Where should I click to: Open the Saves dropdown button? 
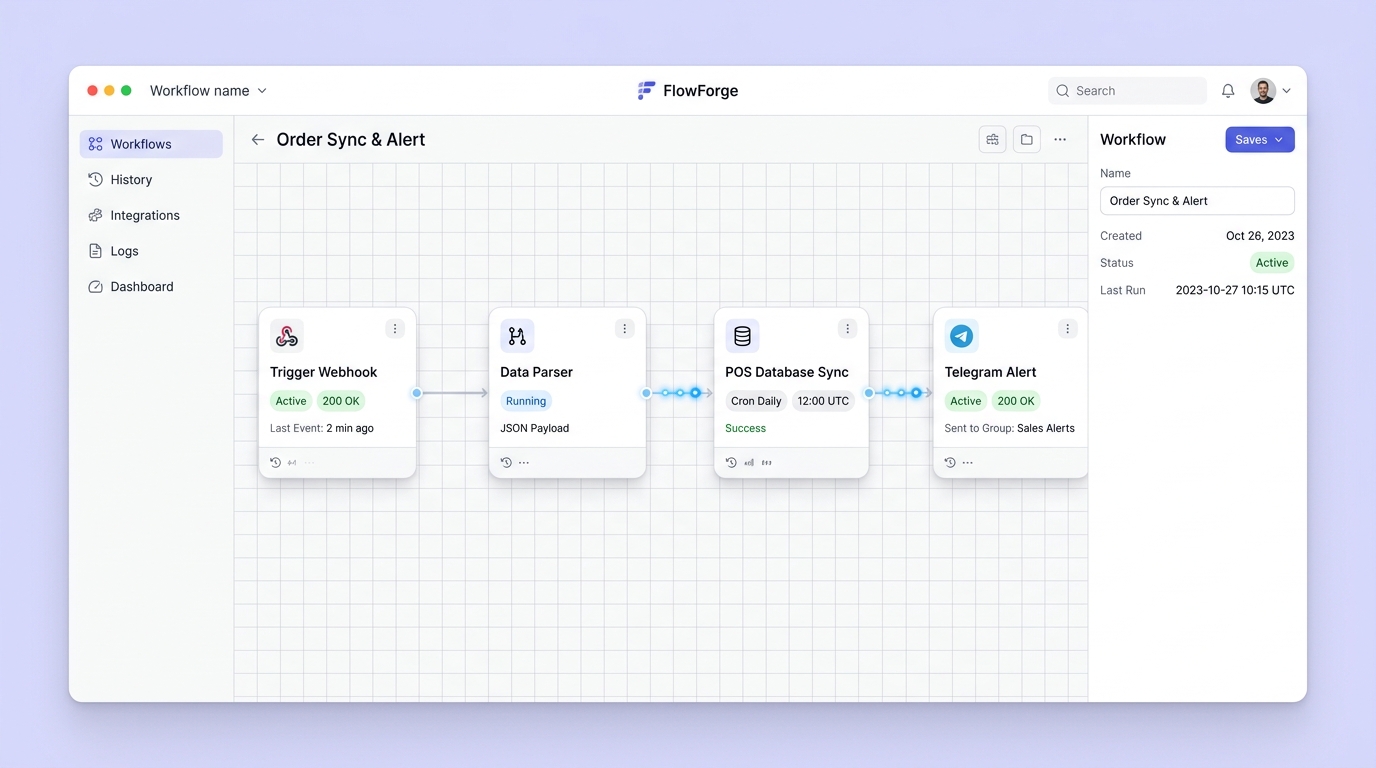coord(1260,140)
